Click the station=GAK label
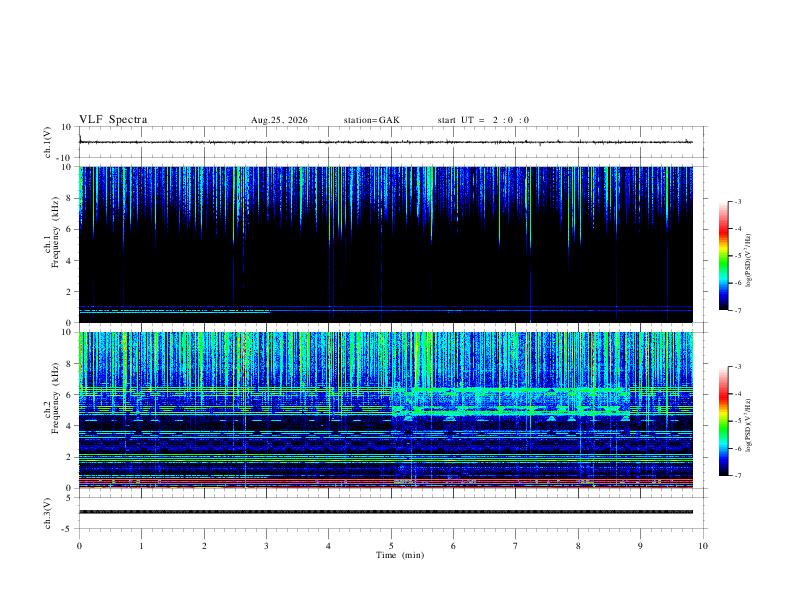Image resolution: width=792 pixels, height=612 pixels. pyautogui.click(x=371, y=120)
